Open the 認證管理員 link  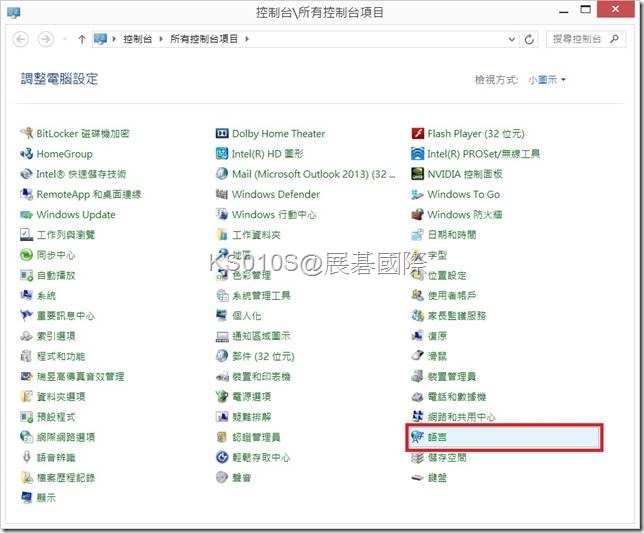(256, 437)
